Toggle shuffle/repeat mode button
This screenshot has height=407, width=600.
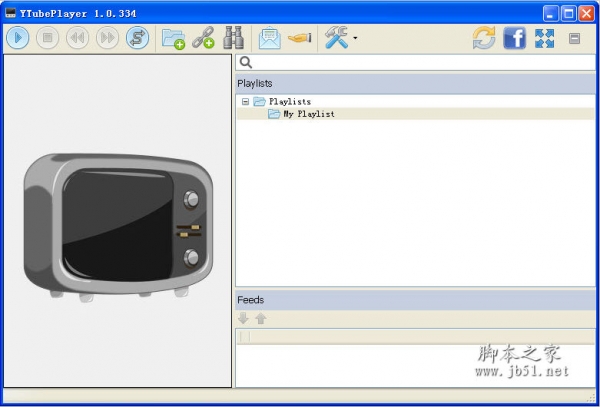pos(137,37)
